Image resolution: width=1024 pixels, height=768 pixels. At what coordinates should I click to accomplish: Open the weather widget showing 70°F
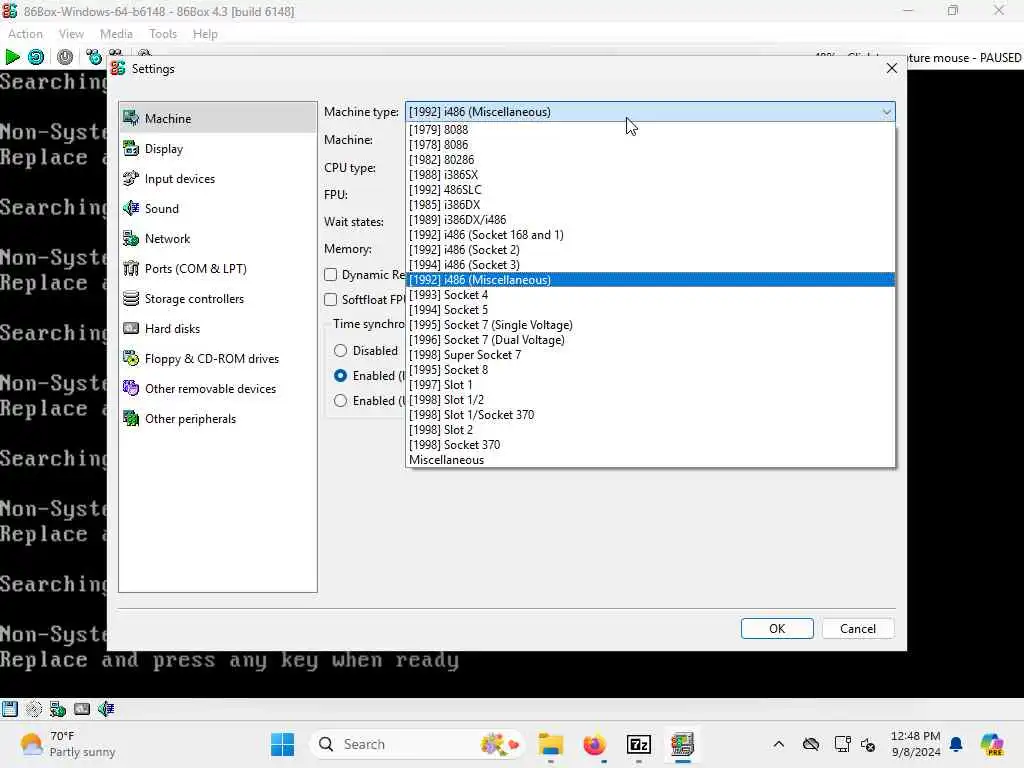(x=67, y=744)
